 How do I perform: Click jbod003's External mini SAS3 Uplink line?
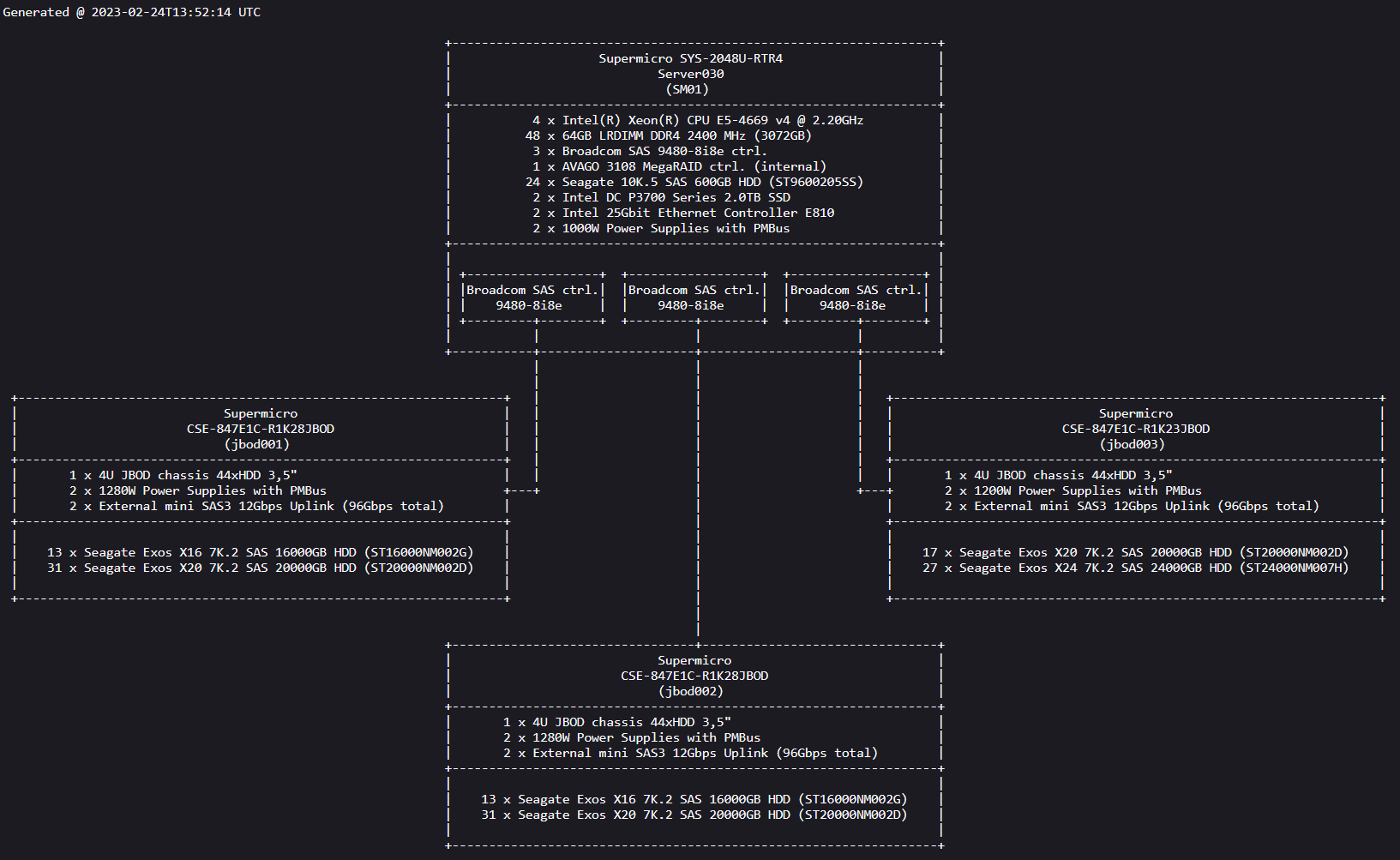click(x=1132, y=506)
